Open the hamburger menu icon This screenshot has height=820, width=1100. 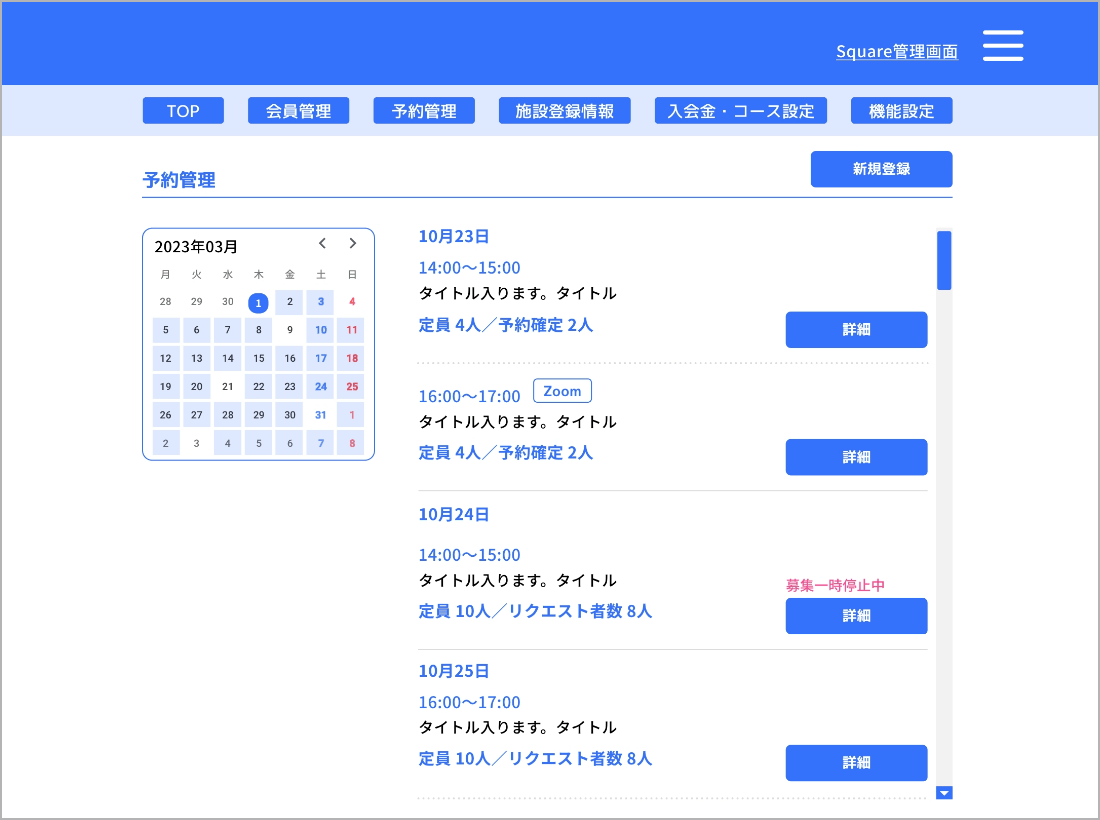pyautogui.click(x=1002, y=46)
